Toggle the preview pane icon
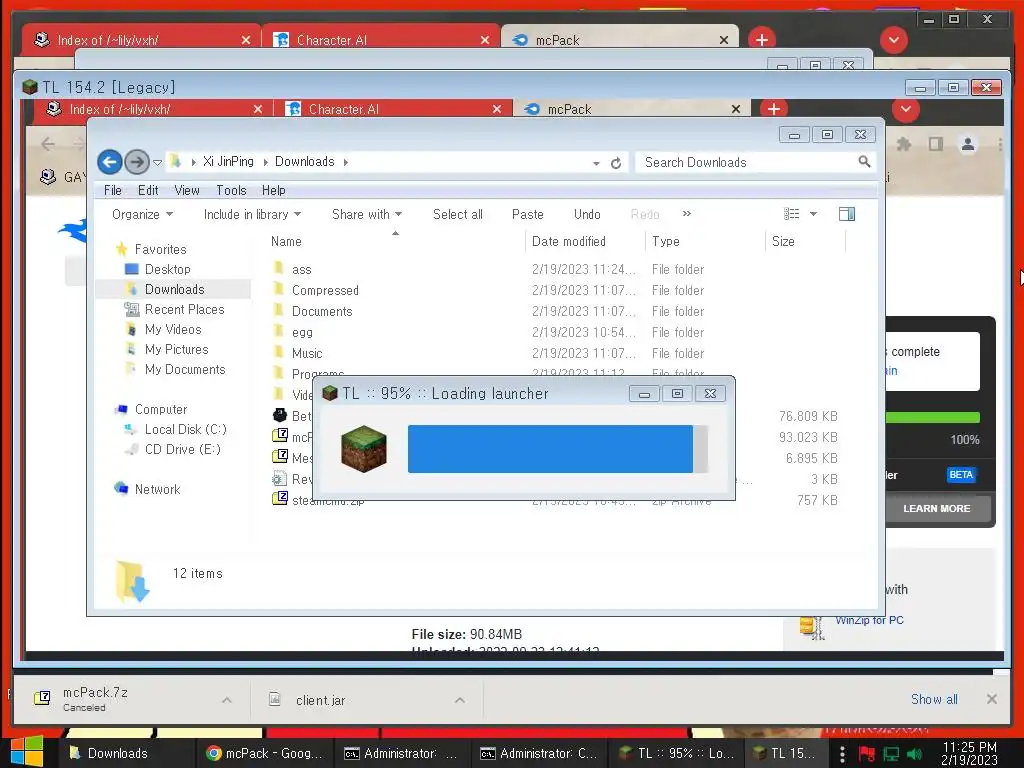 pos(847,214)
